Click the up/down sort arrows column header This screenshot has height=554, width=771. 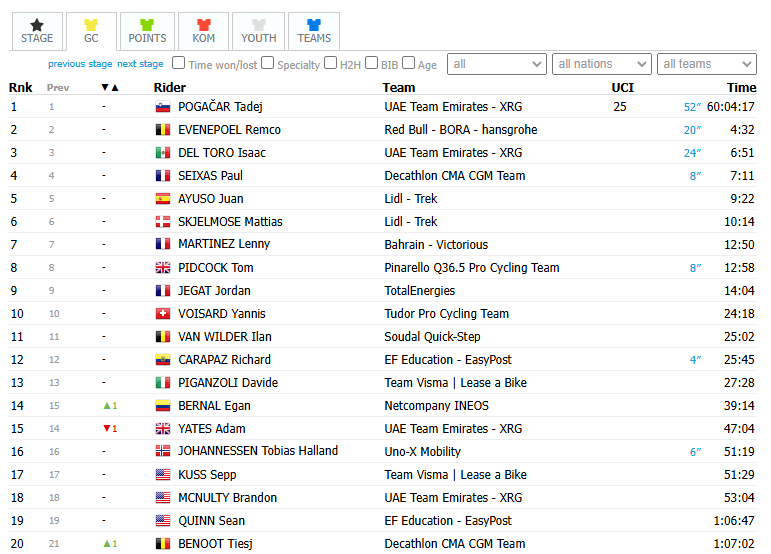[110, 87]
